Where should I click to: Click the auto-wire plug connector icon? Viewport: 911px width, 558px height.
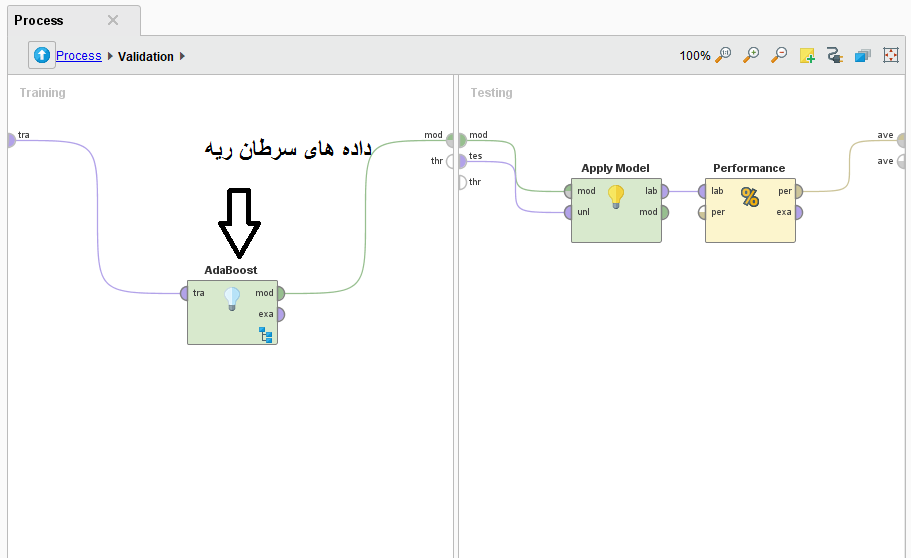835,56
